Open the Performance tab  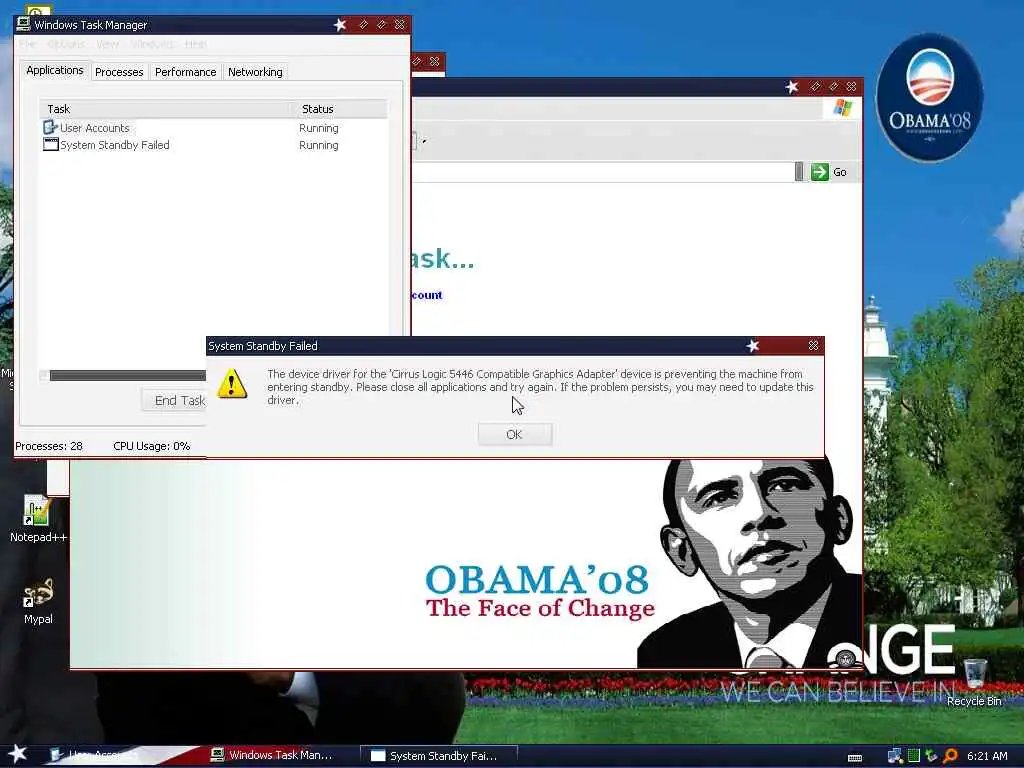click(185, 72)
